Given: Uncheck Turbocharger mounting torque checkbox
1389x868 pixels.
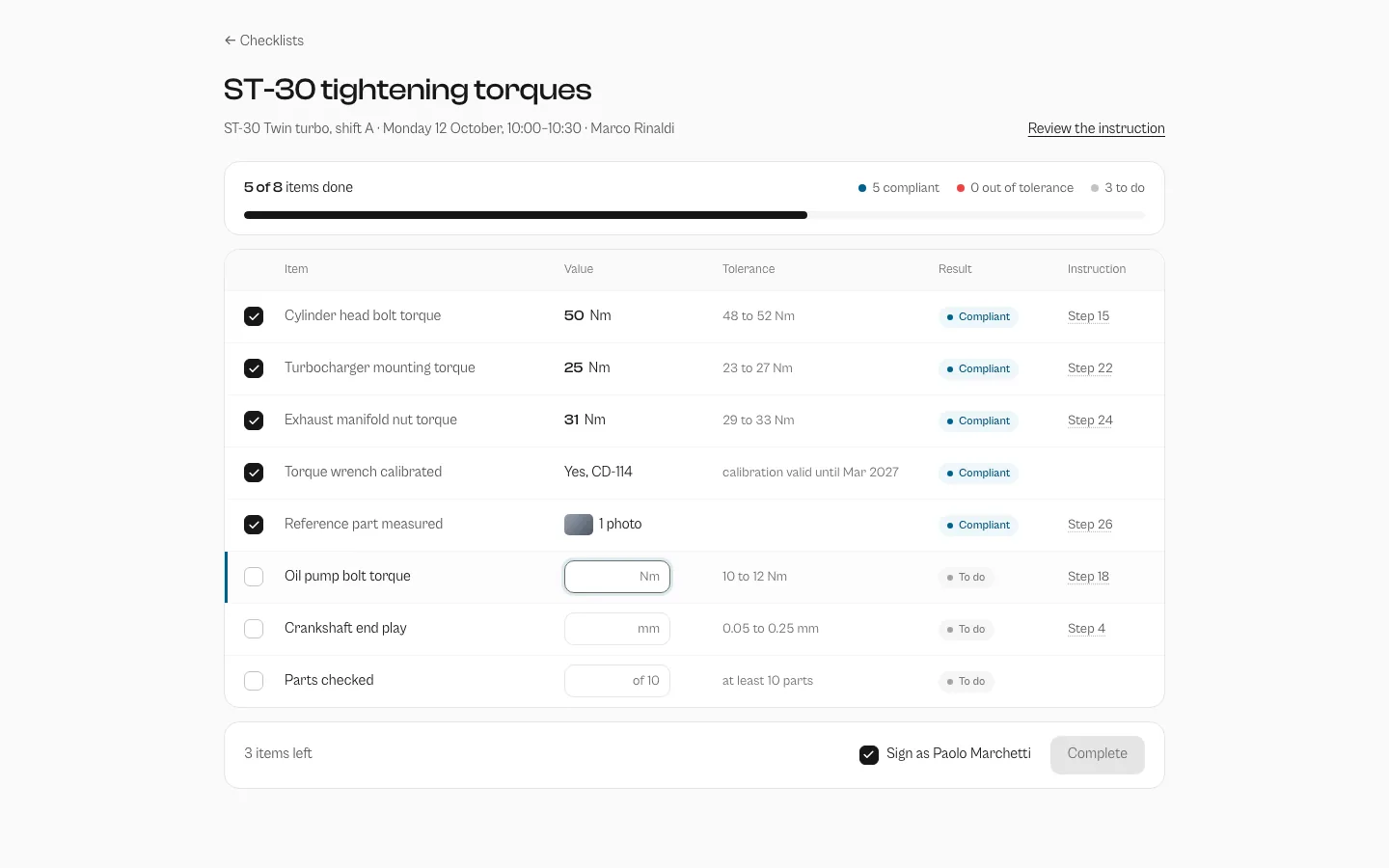Looking at the screenshot, I should pos(254,368).
